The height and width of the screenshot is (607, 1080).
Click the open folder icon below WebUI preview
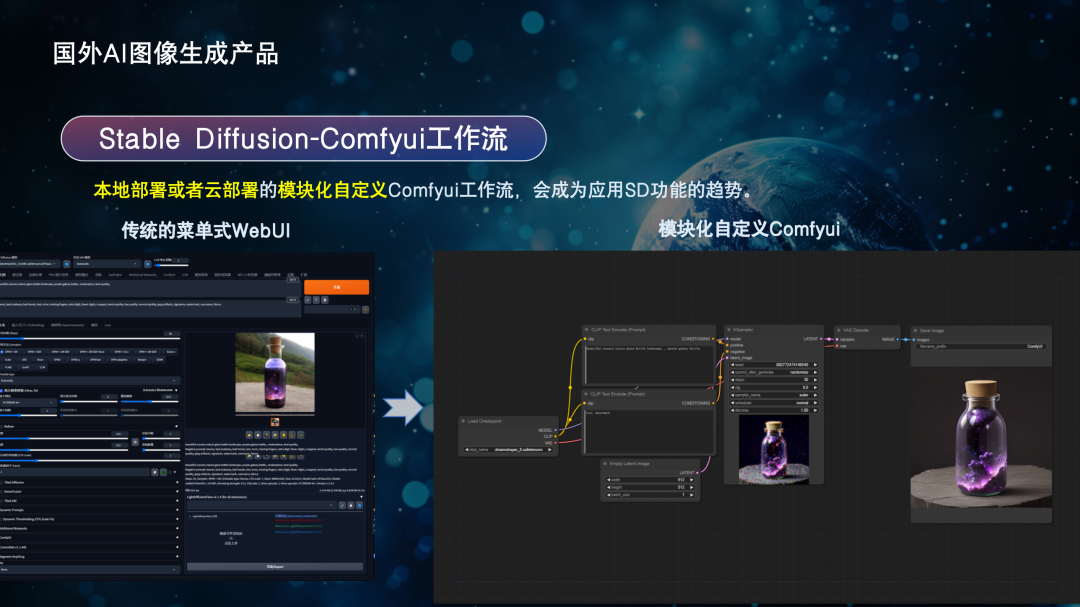[x=249, y=435]
